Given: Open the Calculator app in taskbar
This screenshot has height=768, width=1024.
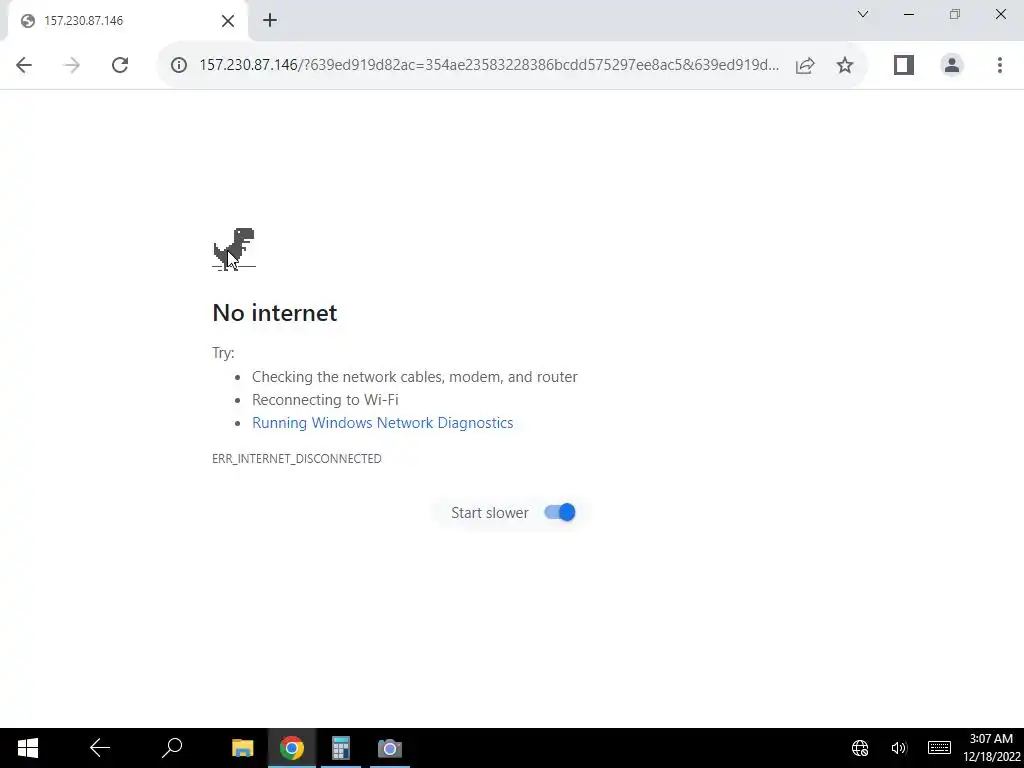Looking at the screenshot, I should 340,748.
